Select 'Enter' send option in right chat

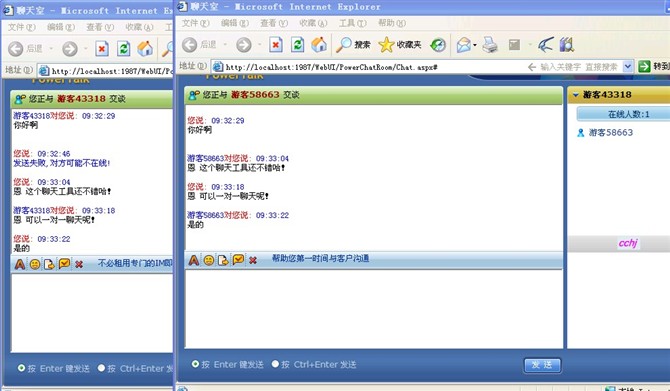(x=195, y=364)
